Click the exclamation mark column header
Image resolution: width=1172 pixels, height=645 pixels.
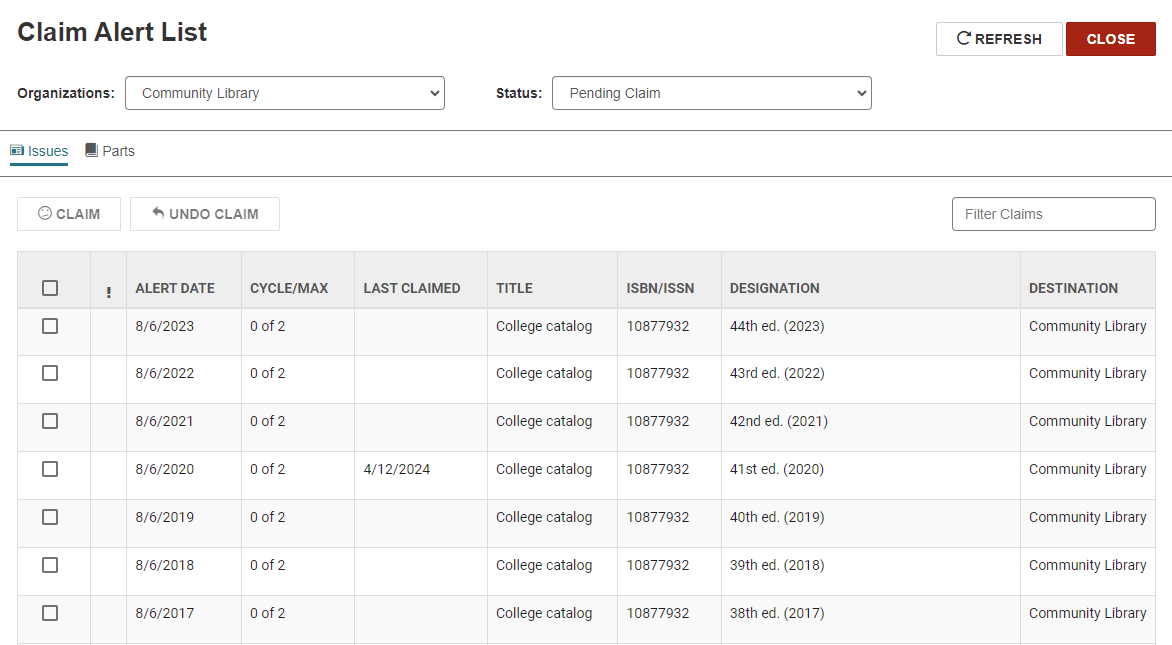107,288
